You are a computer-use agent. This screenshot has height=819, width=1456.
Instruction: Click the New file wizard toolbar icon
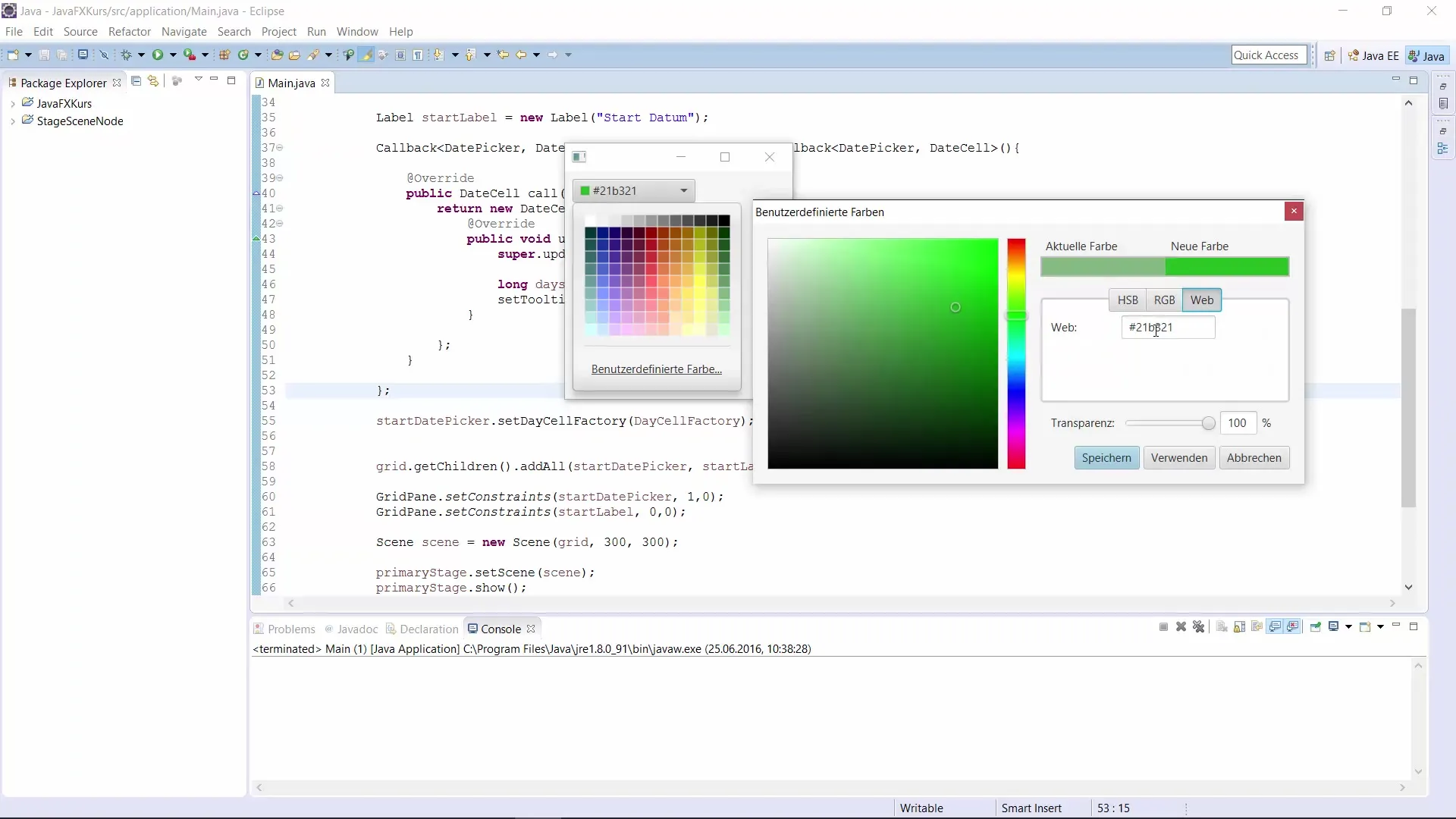pyautogui.click(x=13, y=55)
